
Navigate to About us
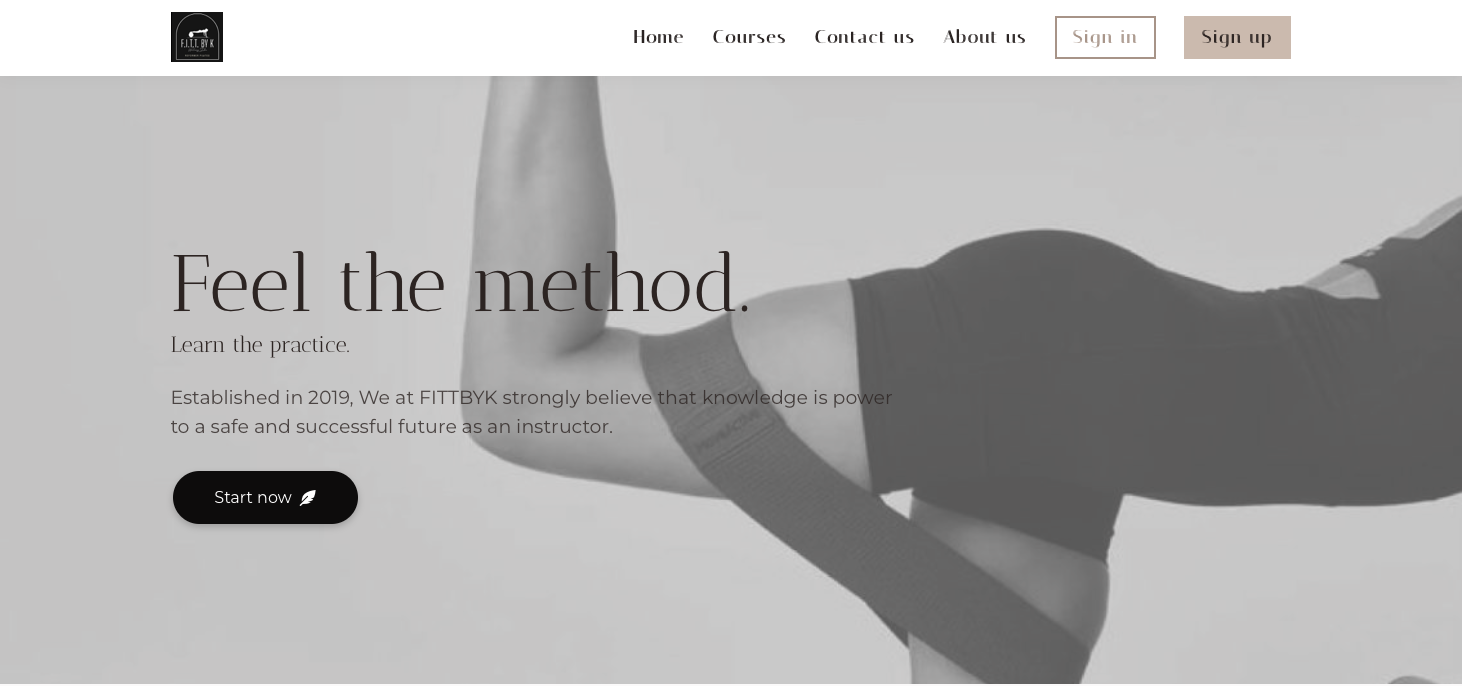pyautogui.click(x=984, y=37)
